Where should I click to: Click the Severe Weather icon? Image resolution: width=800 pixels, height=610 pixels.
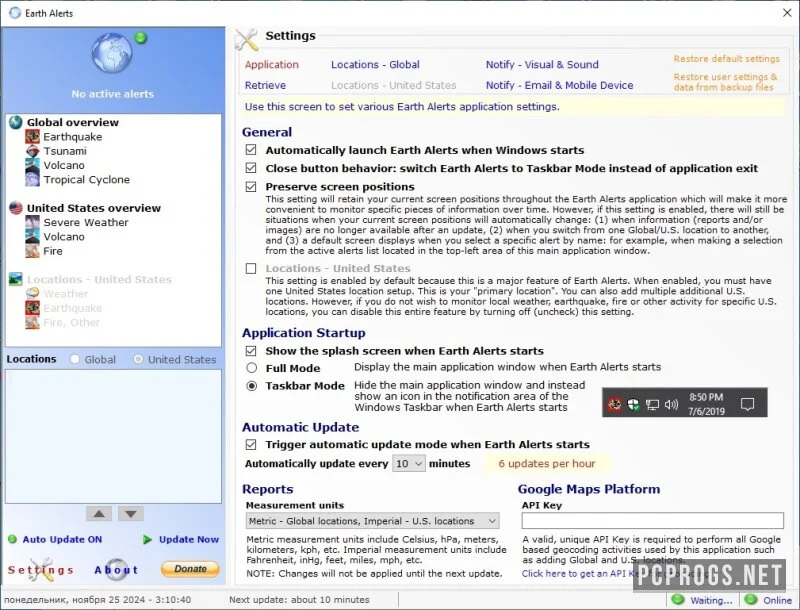click(x=33, y=222)
